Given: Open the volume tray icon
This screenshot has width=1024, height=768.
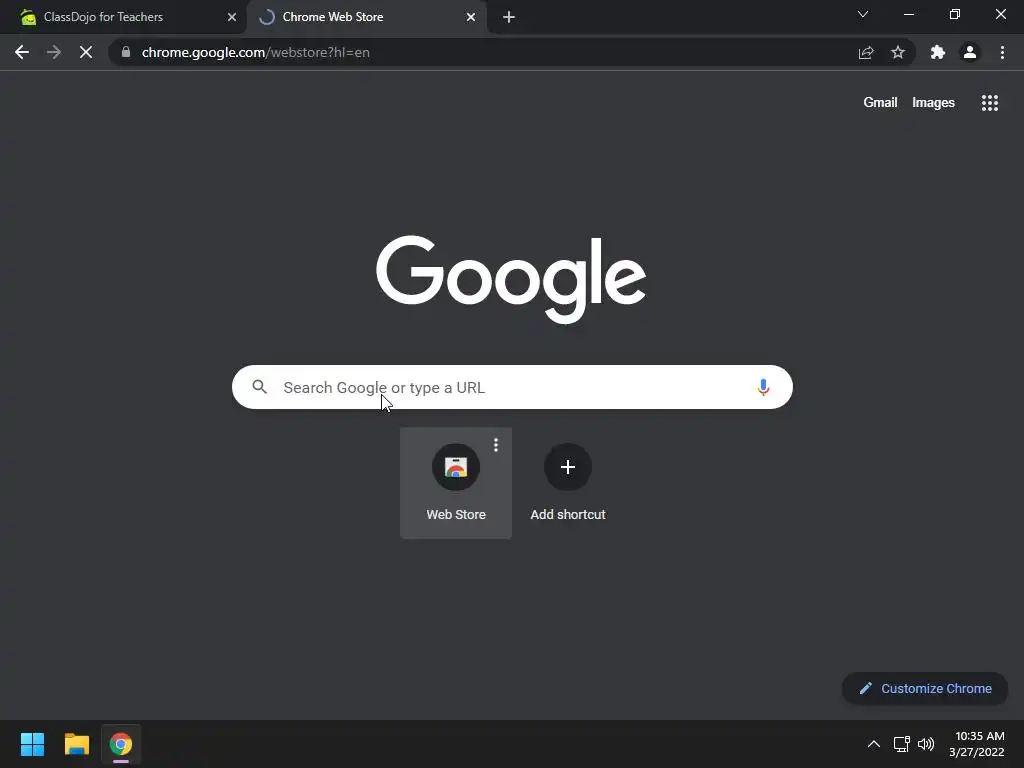Looking at the screenshot, I should (926, 744).
